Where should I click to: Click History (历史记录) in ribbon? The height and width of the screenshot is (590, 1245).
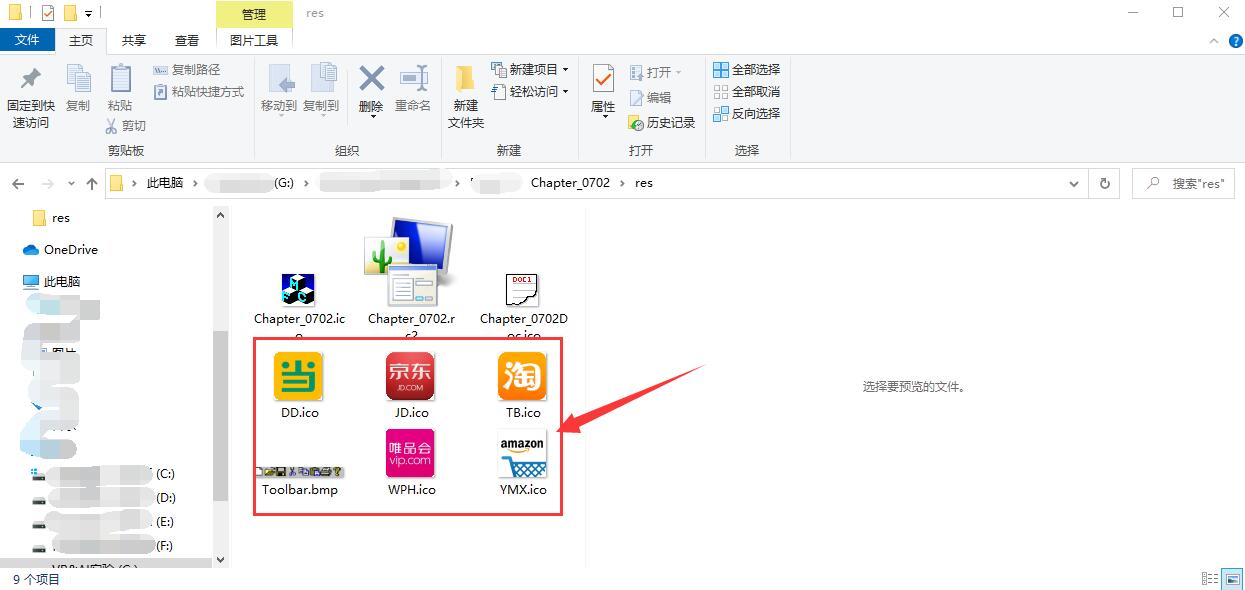[x=662, y=123]
